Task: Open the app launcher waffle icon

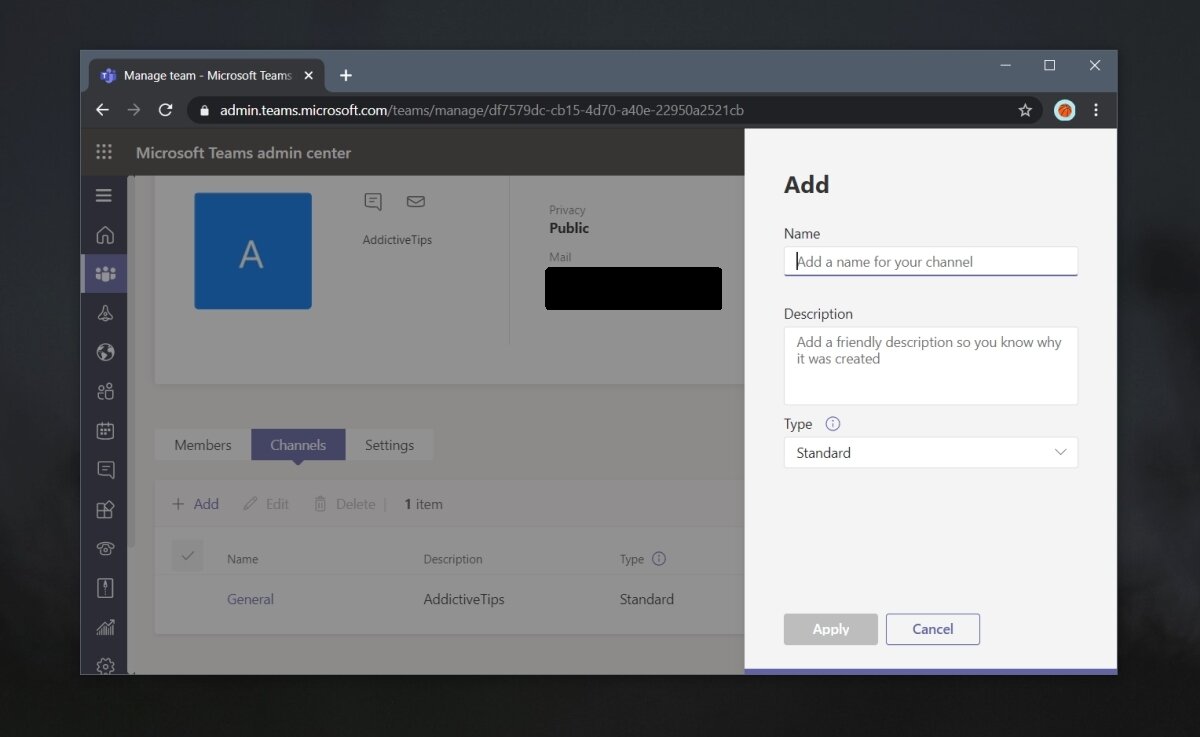Action: pyautogui.click(x=104, y=152)
